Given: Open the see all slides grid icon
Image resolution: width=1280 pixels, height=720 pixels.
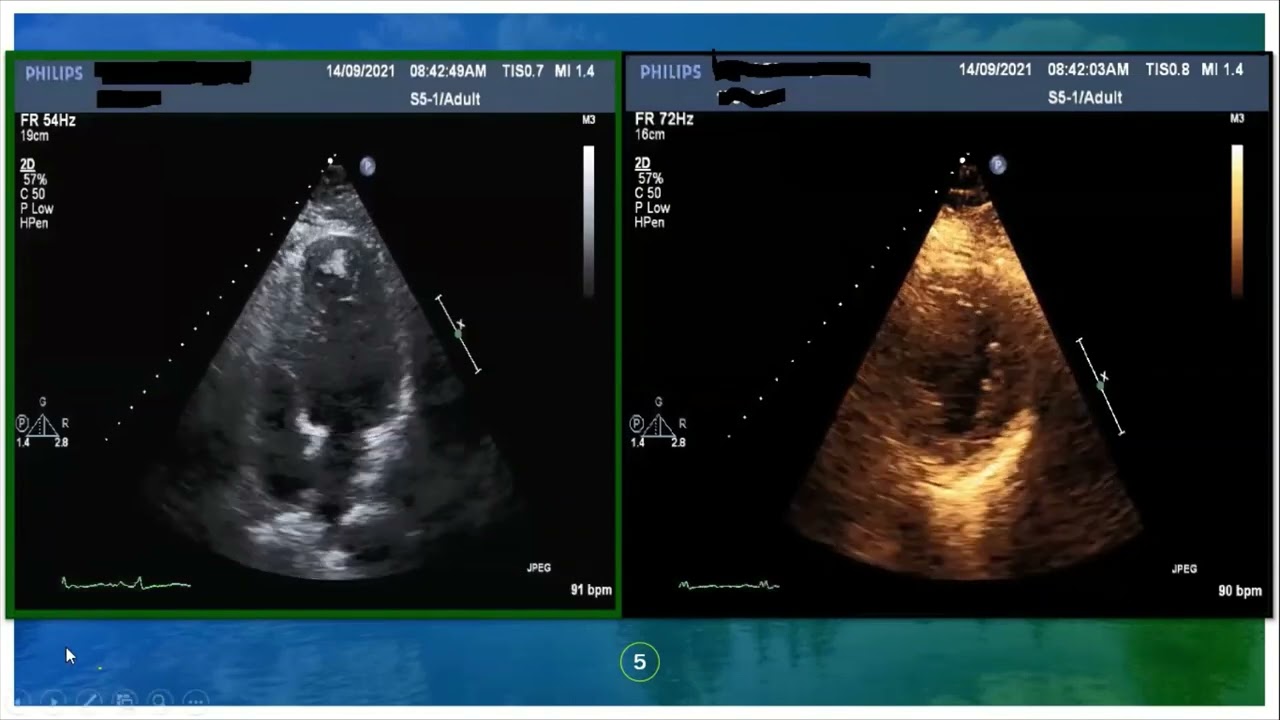Looking at the screenshot, I should 124,701.
